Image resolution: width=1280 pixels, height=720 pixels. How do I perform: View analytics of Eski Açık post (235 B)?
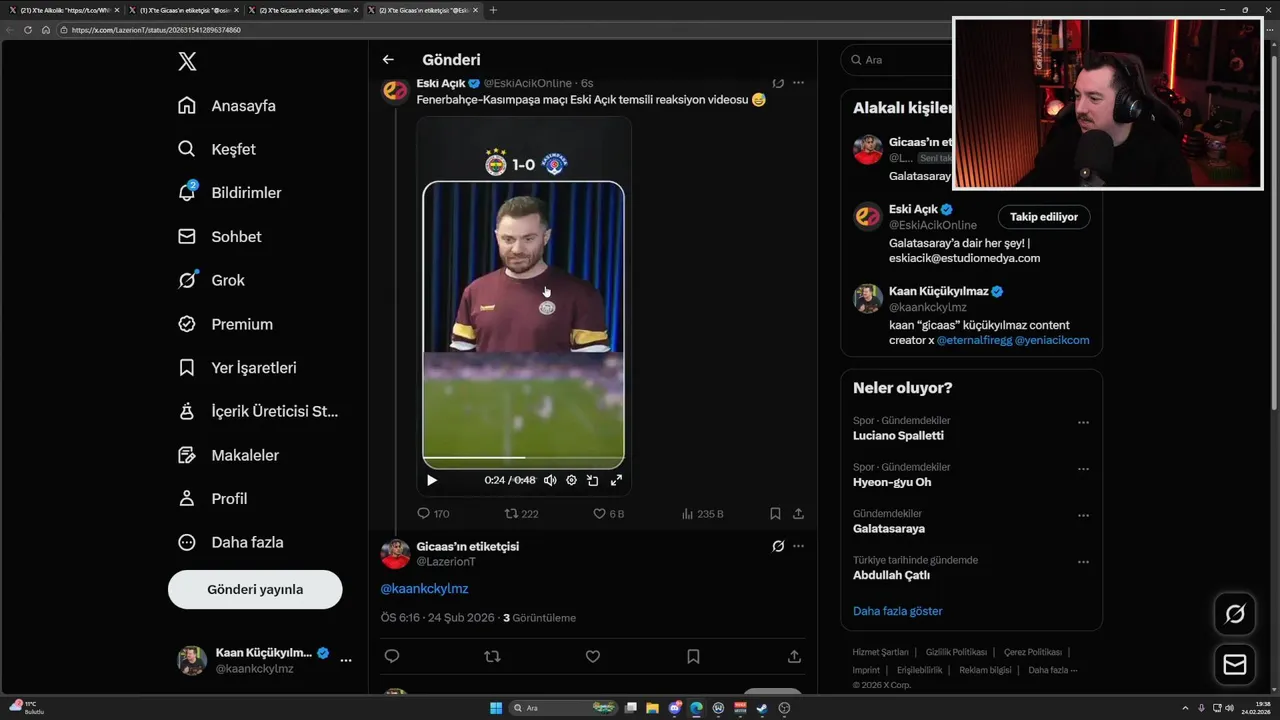click(x=702, y=514)
